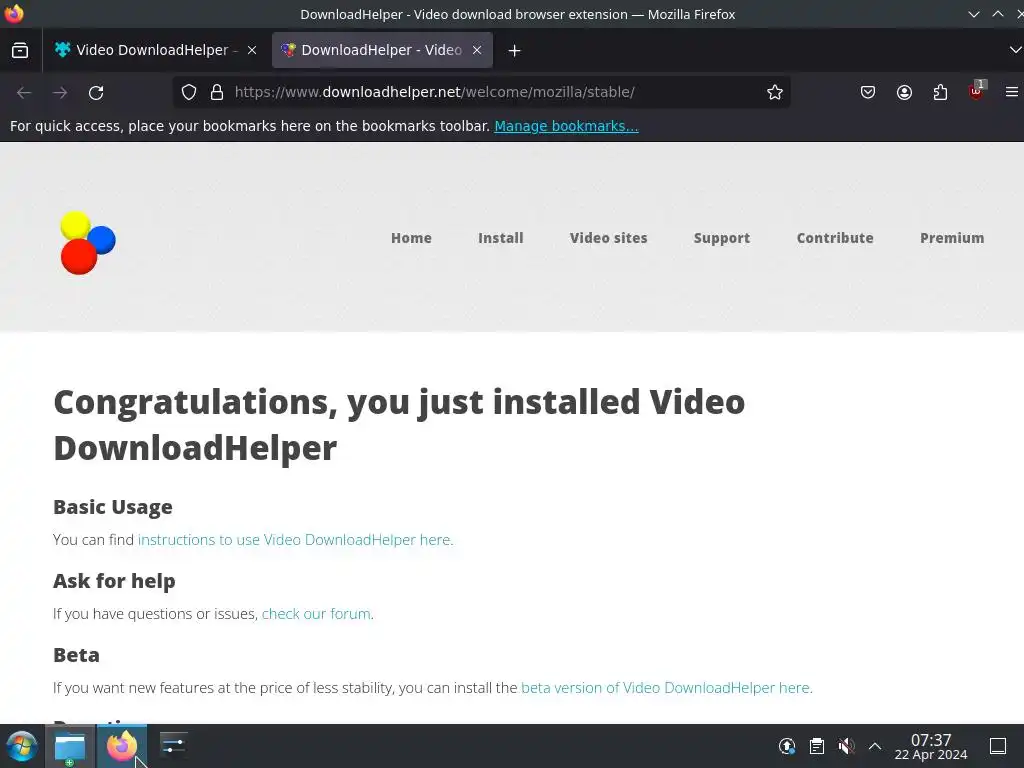The width and height of the screenshot is (1024, 768).
Task: Save page to Pocket
Action: point(867,92)
